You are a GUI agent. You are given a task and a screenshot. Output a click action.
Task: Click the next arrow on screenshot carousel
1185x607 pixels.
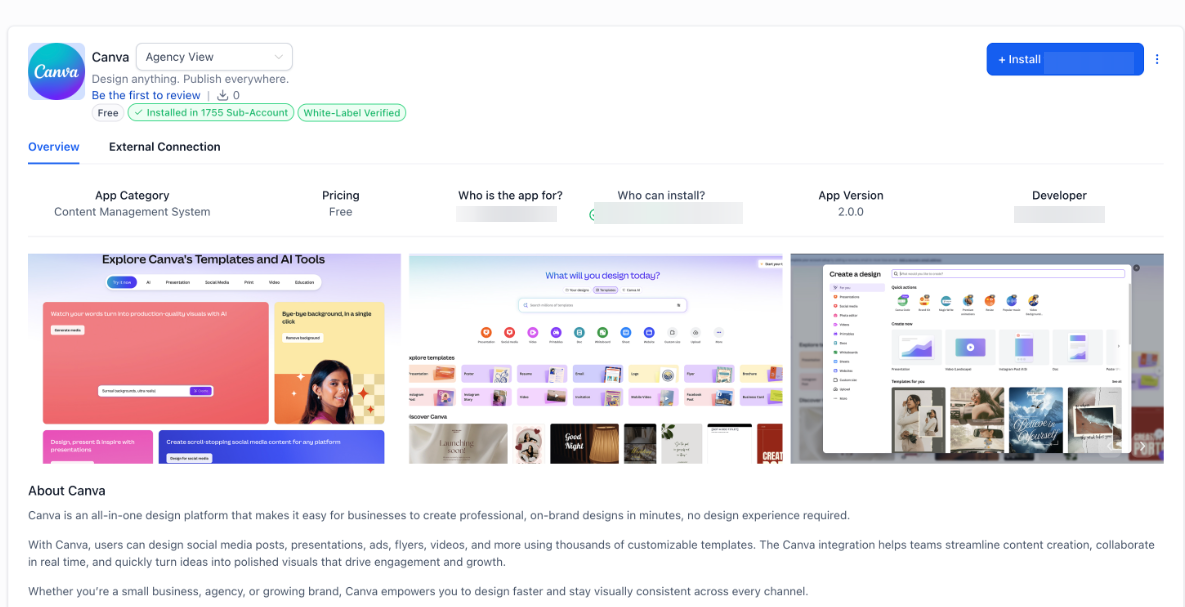point(1142,447)
